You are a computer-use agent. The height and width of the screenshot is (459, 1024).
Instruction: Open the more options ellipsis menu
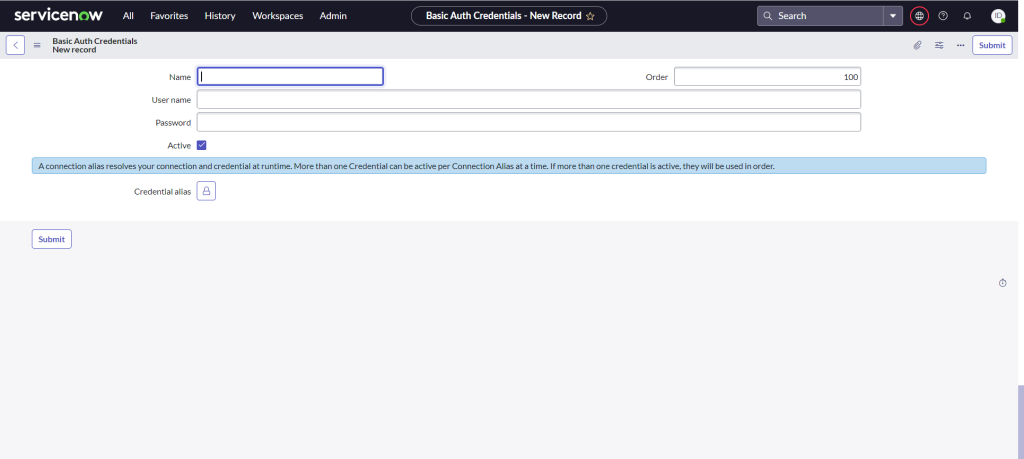960,45
